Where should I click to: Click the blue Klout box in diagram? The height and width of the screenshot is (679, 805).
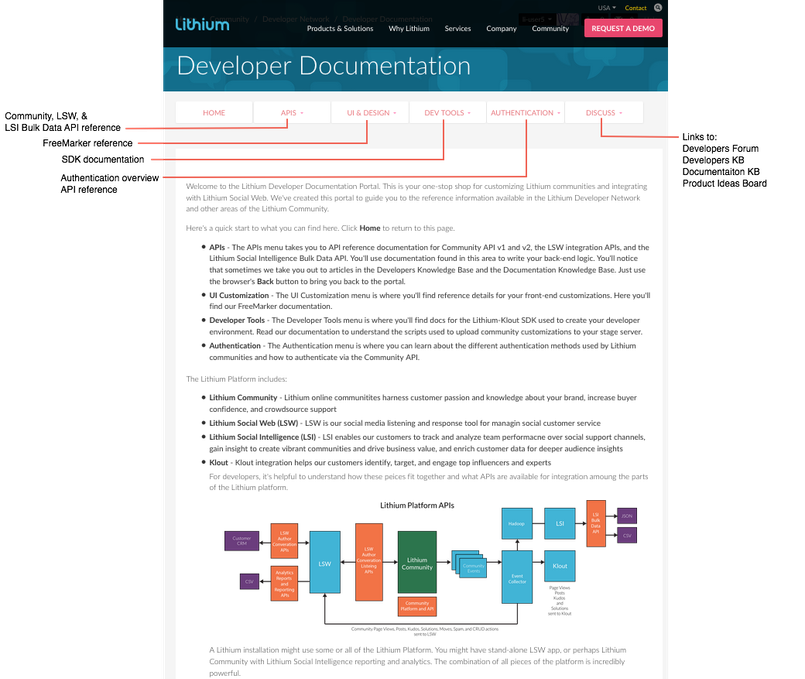(560, 566)
